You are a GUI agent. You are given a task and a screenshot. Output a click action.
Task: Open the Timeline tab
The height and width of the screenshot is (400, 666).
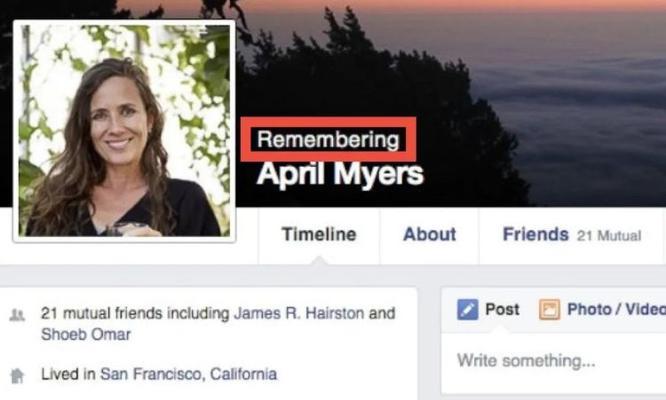coord(319,235)
